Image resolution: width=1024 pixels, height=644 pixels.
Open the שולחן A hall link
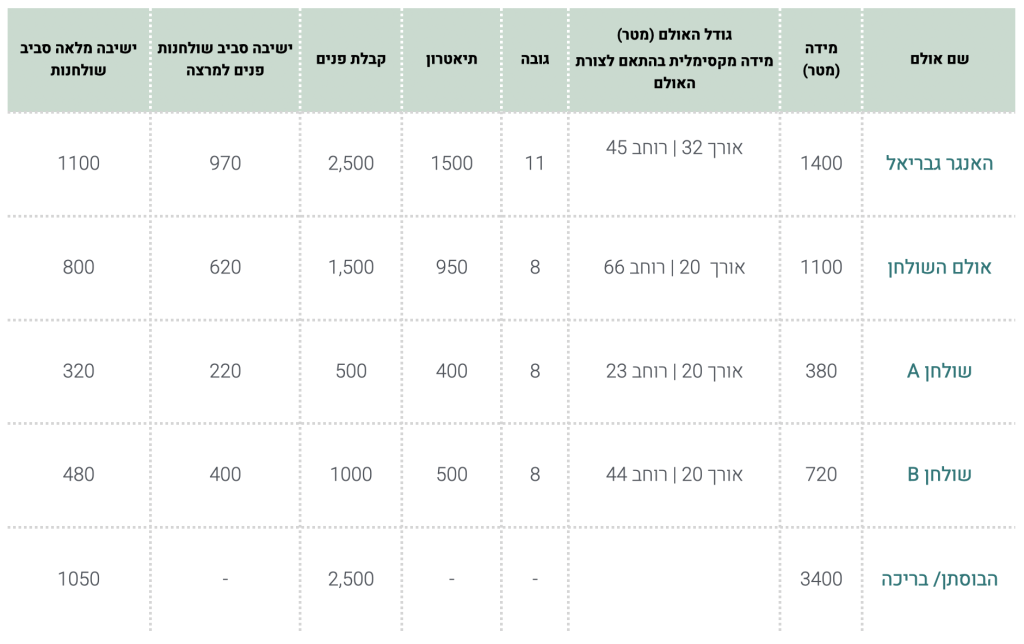[x=939, y=371]
